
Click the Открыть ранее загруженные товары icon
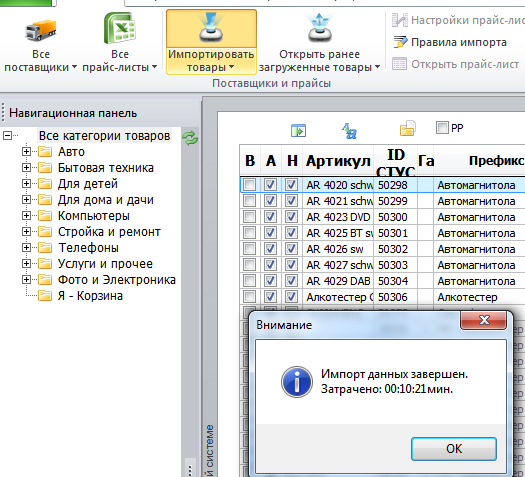click(x=320, y=28)
